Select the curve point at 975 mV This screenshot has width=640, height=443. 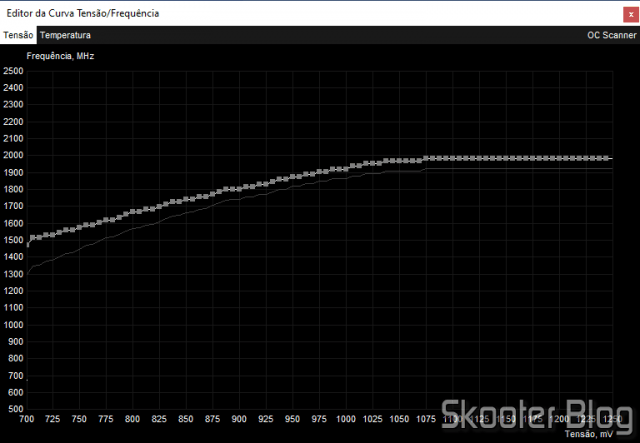point(319,172)
